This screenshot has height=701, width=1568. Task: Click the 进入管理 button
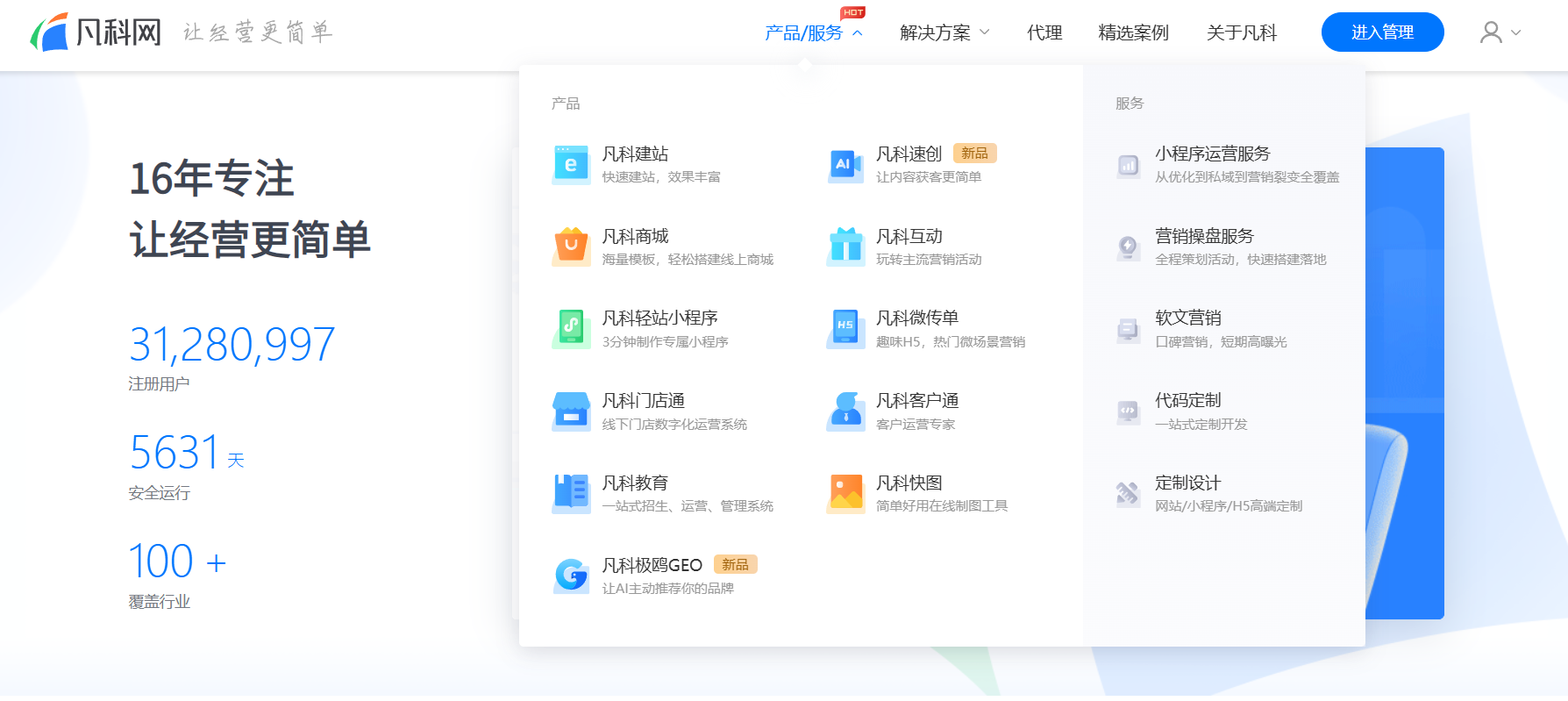pos(1382,32)
